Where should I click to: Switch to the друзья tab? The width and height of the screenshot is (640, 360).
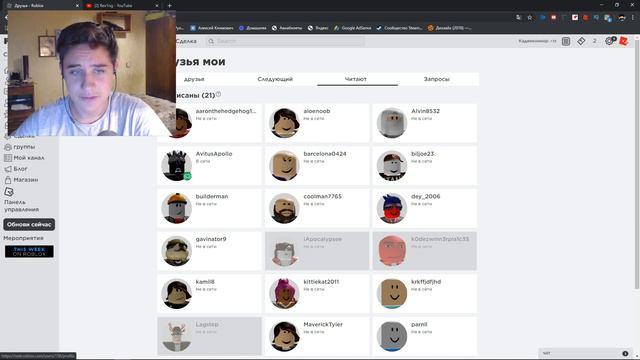pos(194,79)
